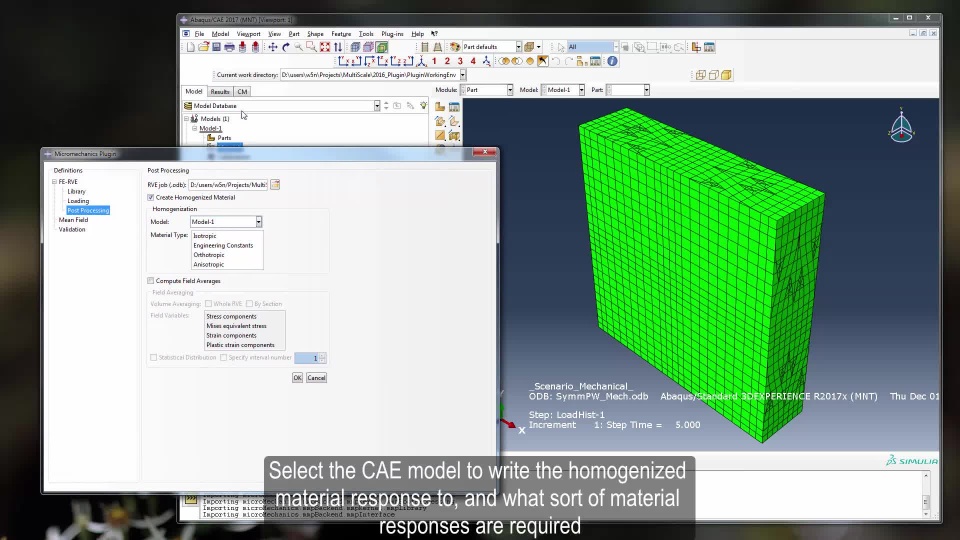This screenshot has height=540, width=960.
Task: Open the context bar Part dropdown
Action: coord(647,90)
